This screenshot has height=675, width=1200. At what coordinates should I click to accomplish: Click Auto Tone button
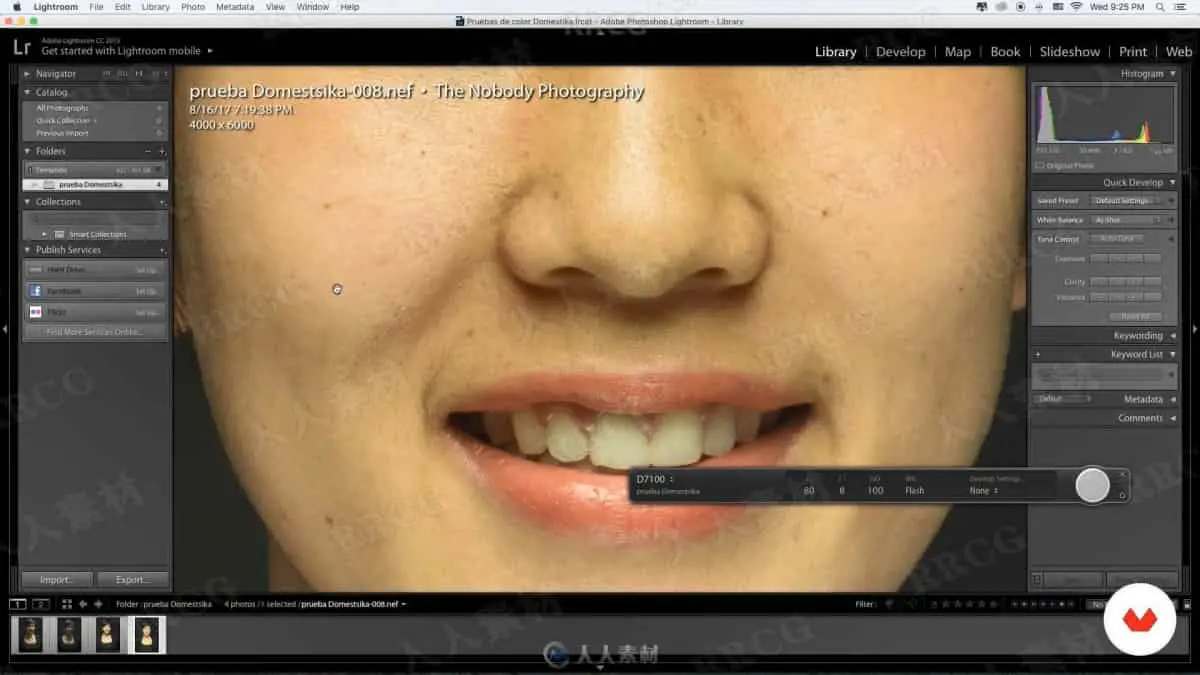point(1116,239)
